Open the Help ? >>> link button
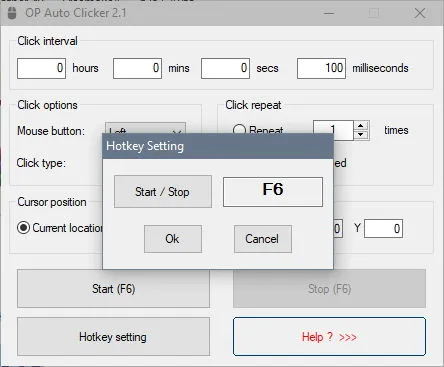This screenshot has height=367, width=444. (x=329, y=337)
